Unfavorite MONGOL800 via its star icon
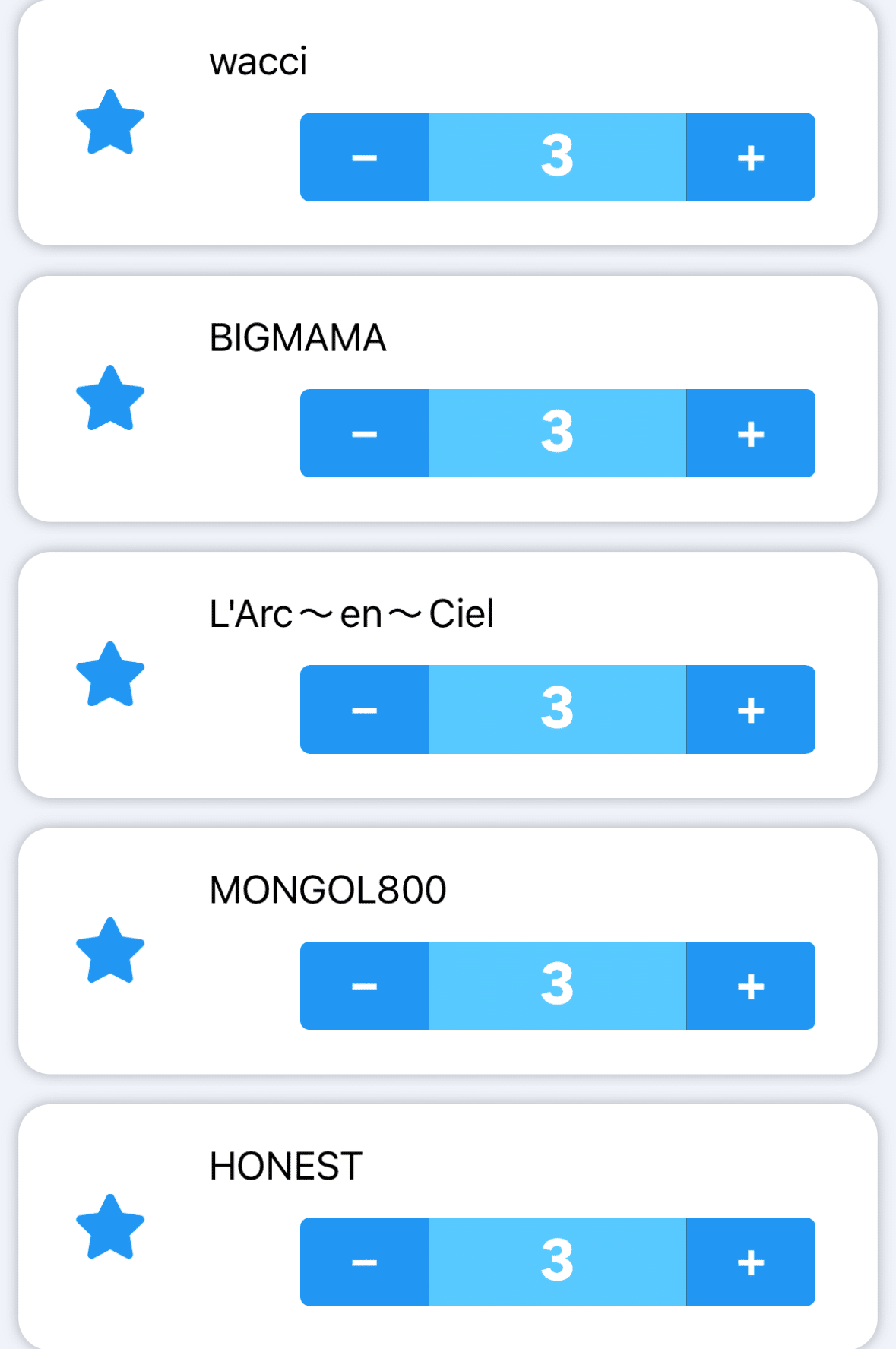 [x=110, y=951]
